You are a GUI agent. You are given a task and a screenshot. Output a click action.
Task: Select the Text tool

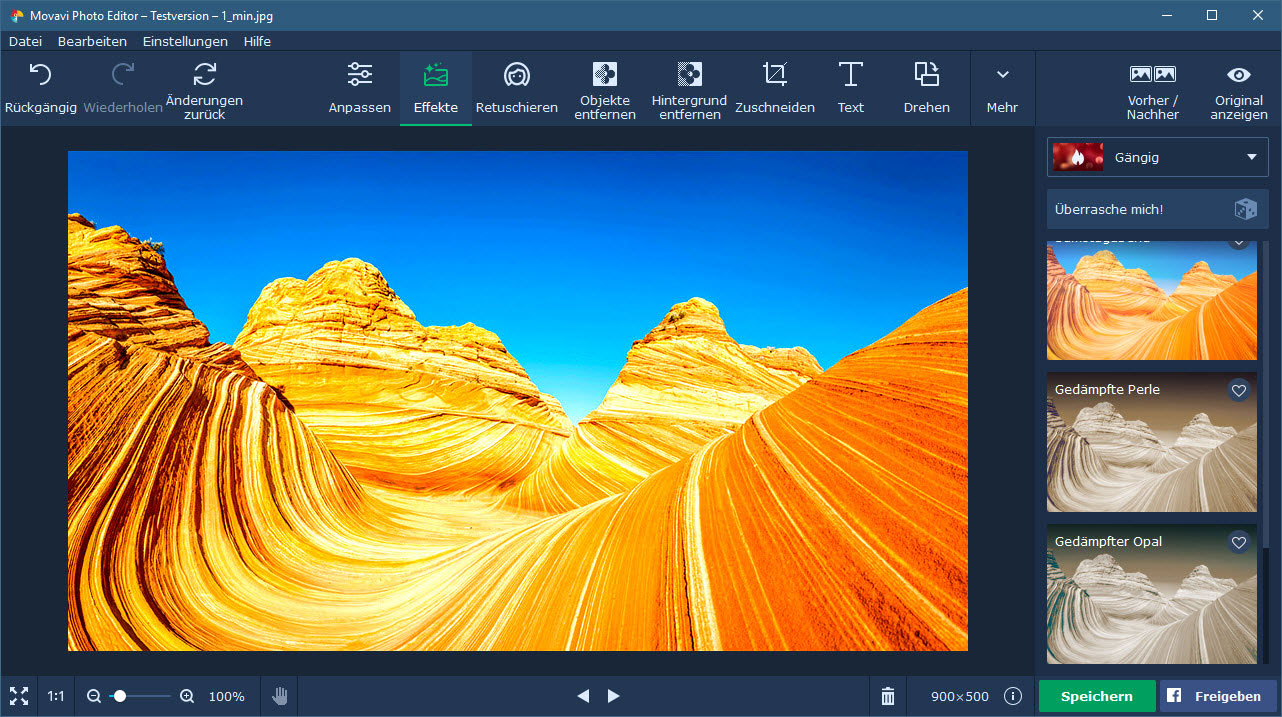click(x=851, y=88)
